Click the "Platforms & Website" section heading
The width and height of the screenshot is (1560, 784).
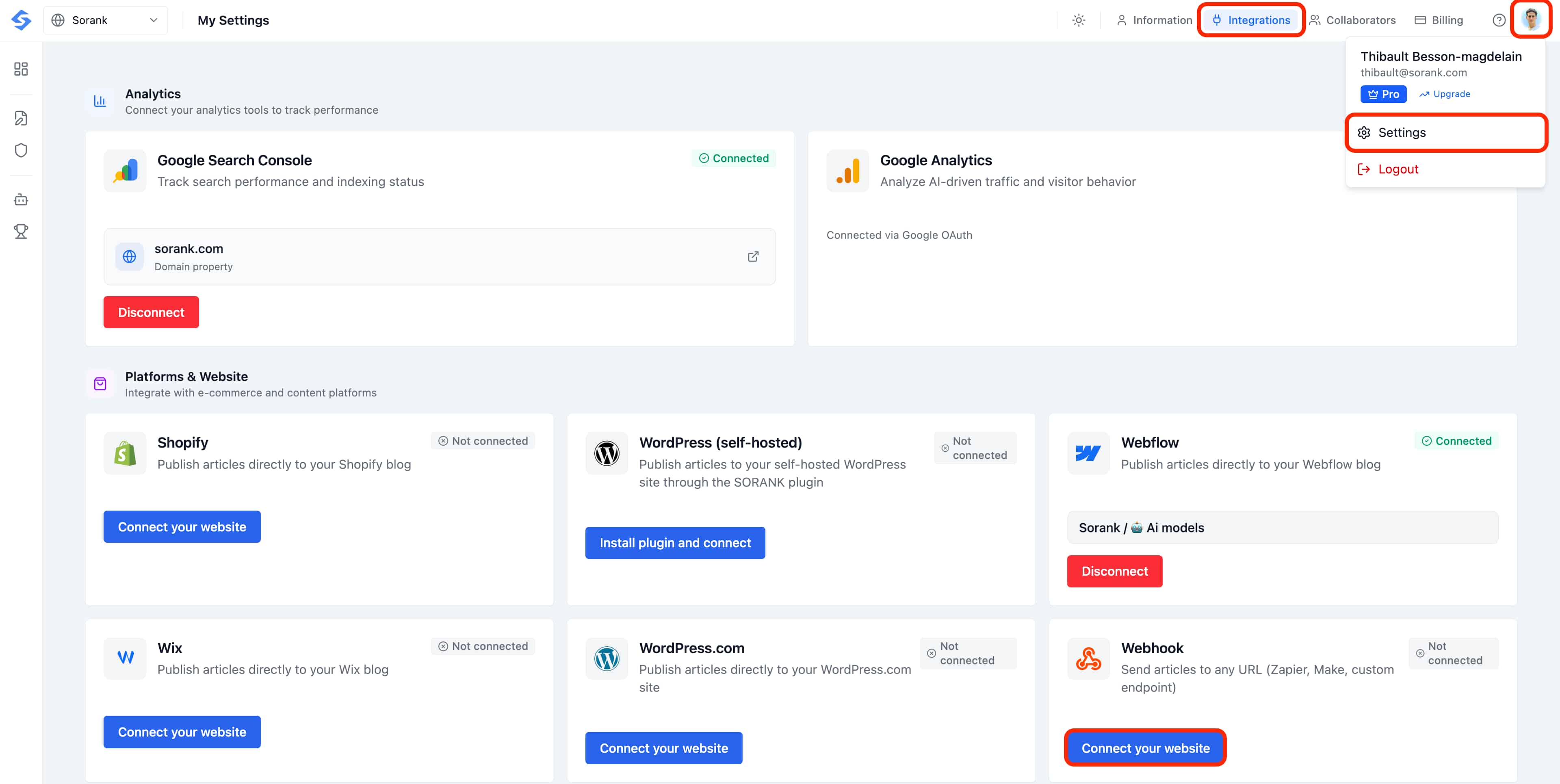[x=186, y=377]
